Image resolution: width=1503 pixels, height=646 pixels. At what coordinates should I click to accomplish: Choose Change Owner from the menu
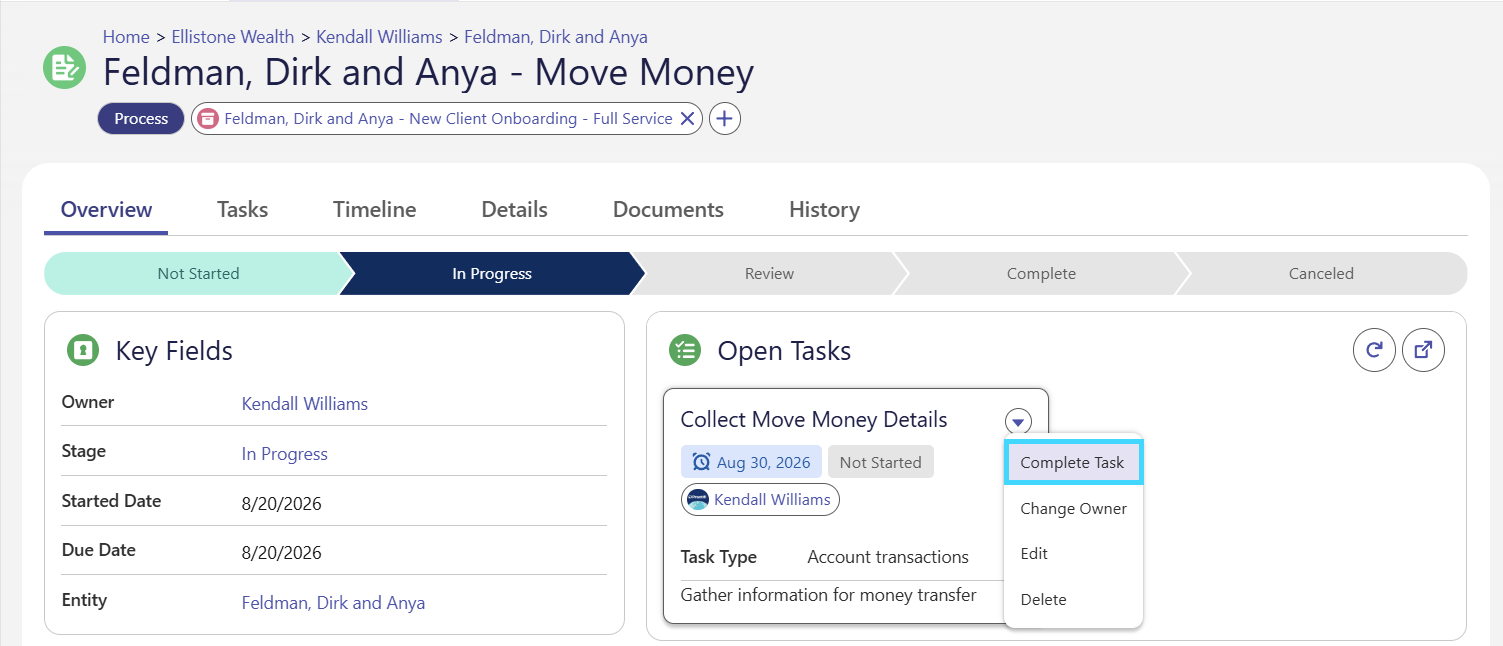point(1073,508)
